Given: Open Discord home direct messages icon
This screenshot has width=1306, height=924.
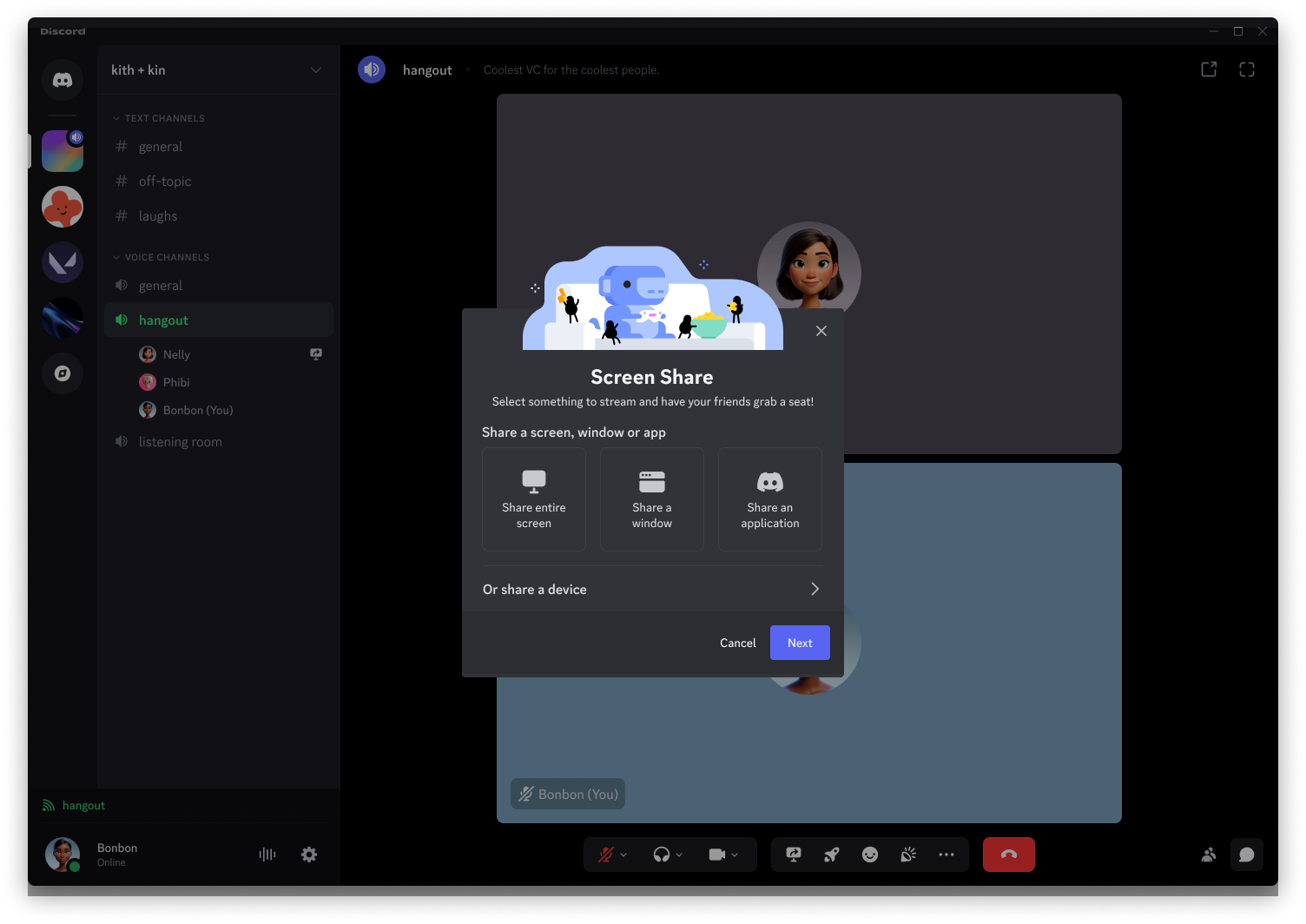Looking at the screenshot, I should coord(63,80).
